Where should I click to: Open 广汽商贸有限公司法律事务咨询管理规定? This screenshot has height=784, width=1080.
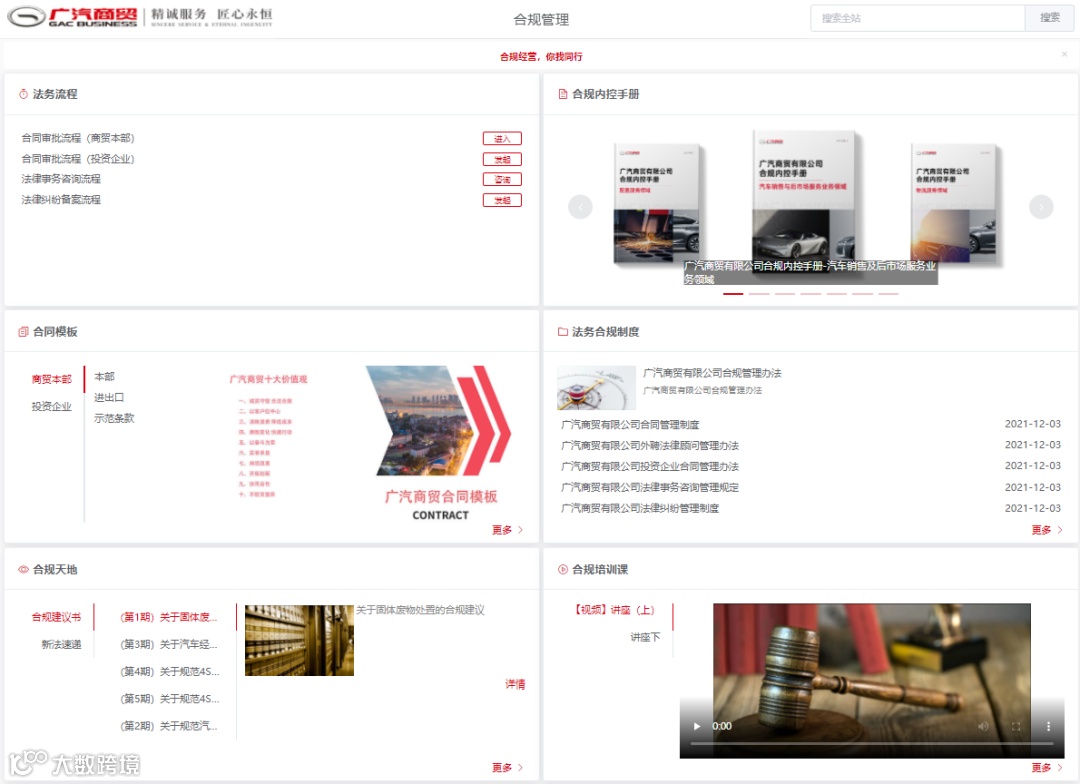(650, 487)
